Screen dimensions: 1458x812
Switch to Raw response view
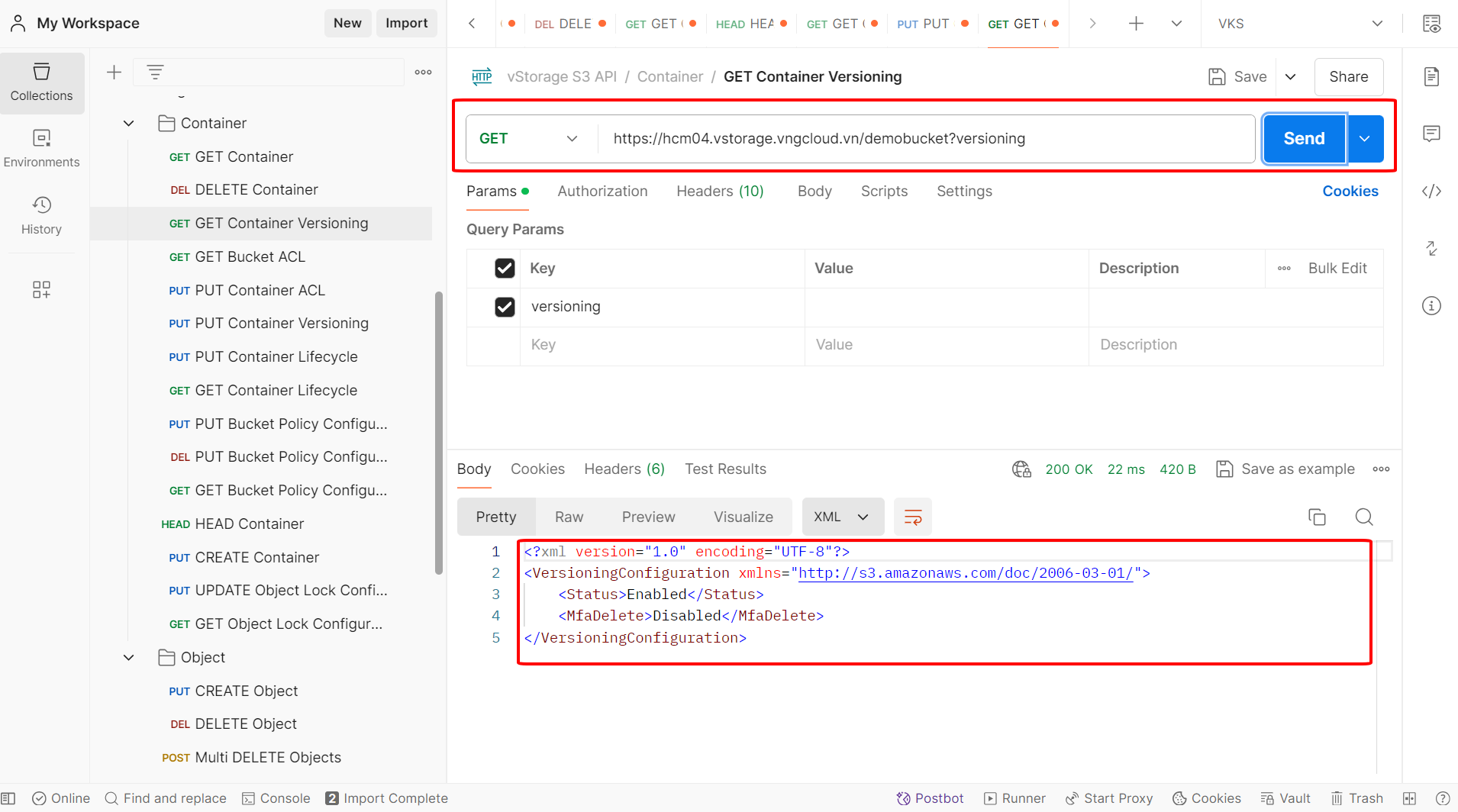coord(569,517)
